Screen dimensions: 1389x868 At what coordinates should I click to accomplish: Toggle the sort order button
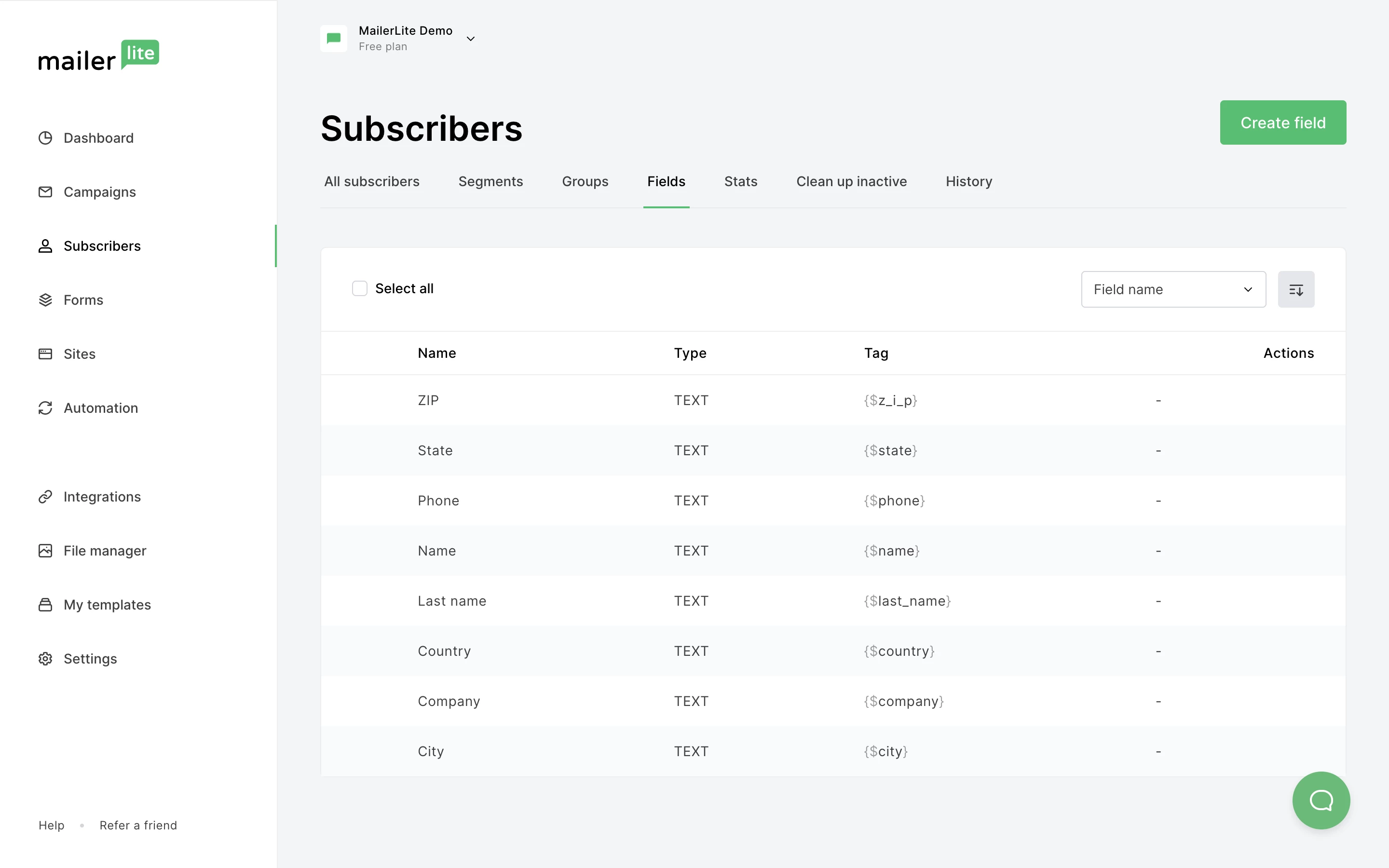tap(1295, 289)
